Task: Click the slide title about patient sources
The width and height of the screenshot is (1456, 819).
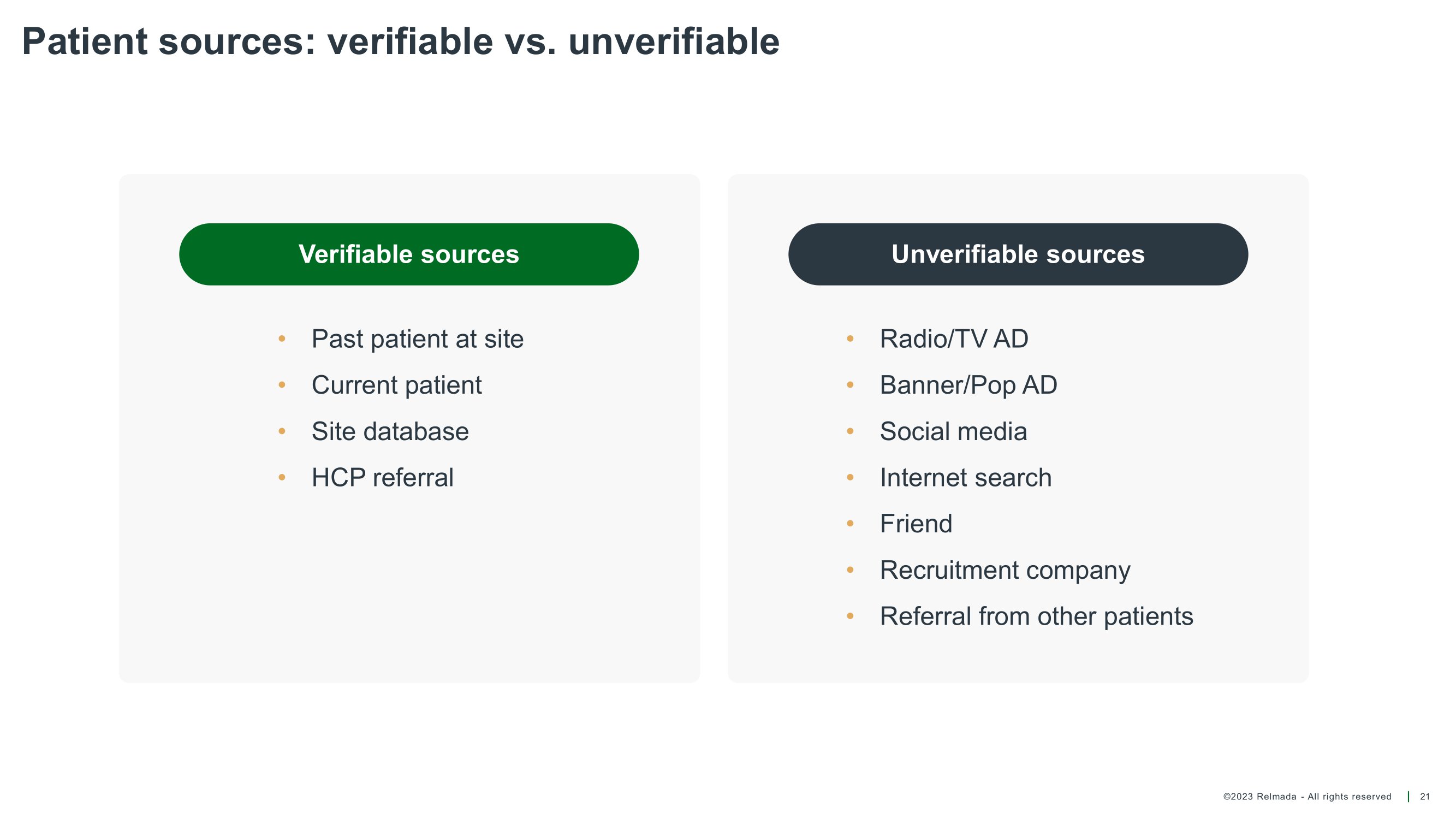Action: pos(400,42)
